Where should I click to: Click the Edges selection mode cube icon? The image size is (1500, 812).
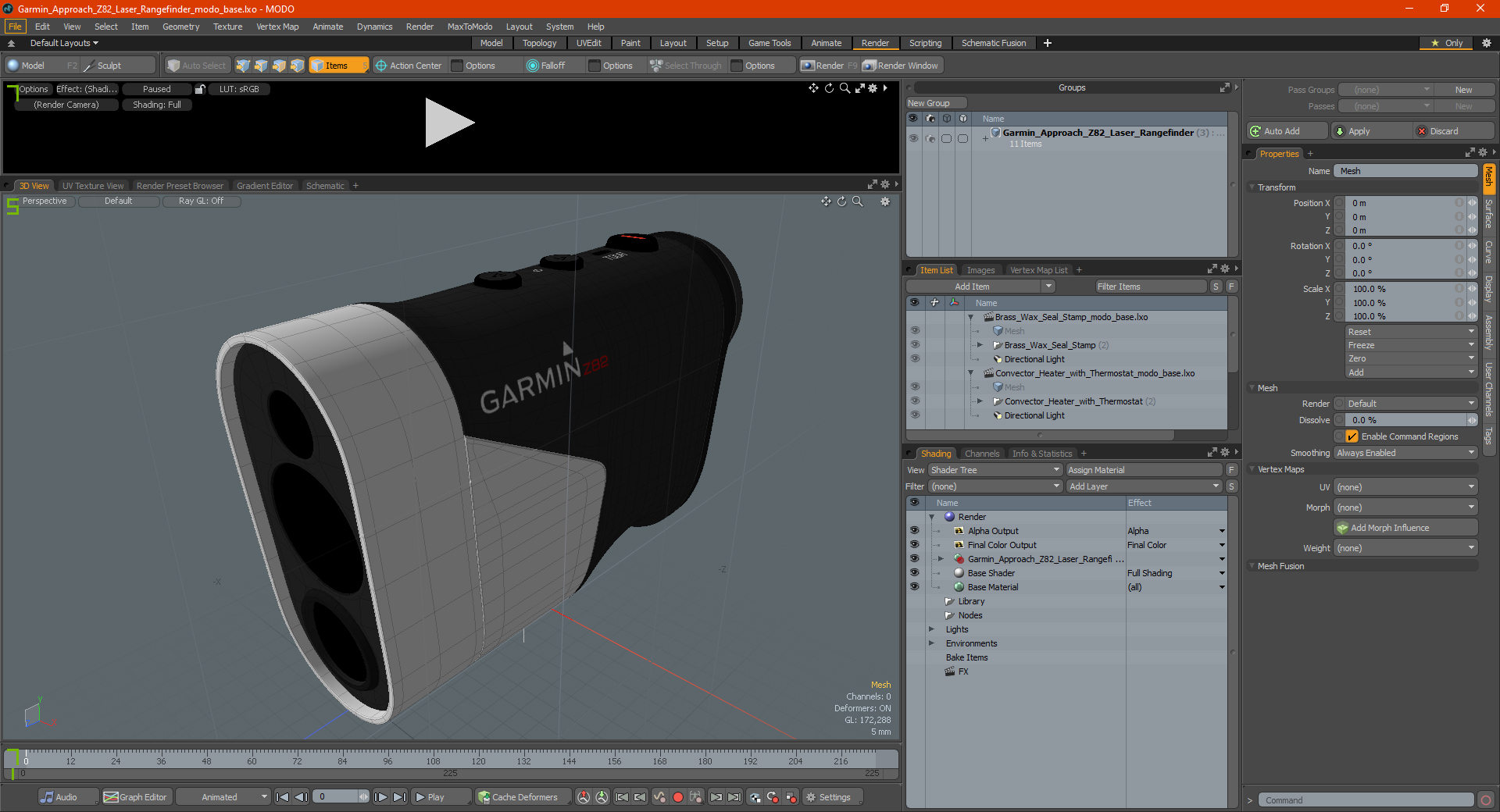click(x=261, y=66)
